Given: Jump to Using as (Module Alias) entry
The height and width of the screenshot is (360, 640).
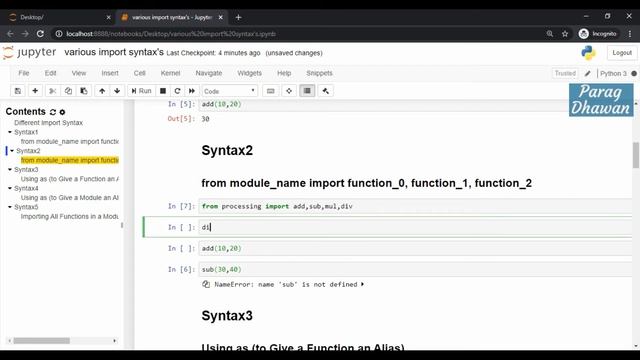Looking at the screenshot, I should (70, 198).
